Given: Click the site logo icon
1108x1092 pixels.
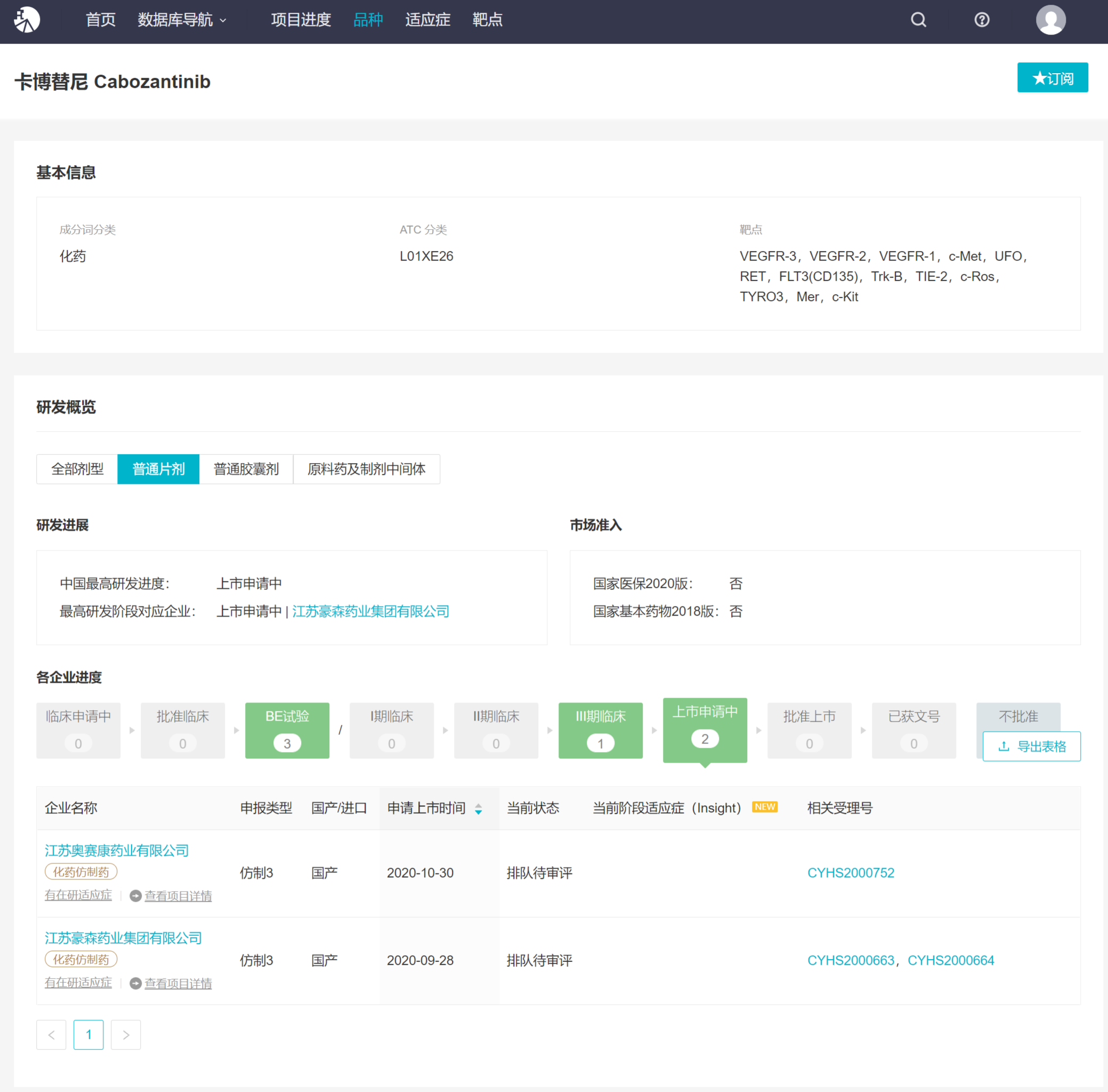Looking at the screenshot, I should coord(27,20).
